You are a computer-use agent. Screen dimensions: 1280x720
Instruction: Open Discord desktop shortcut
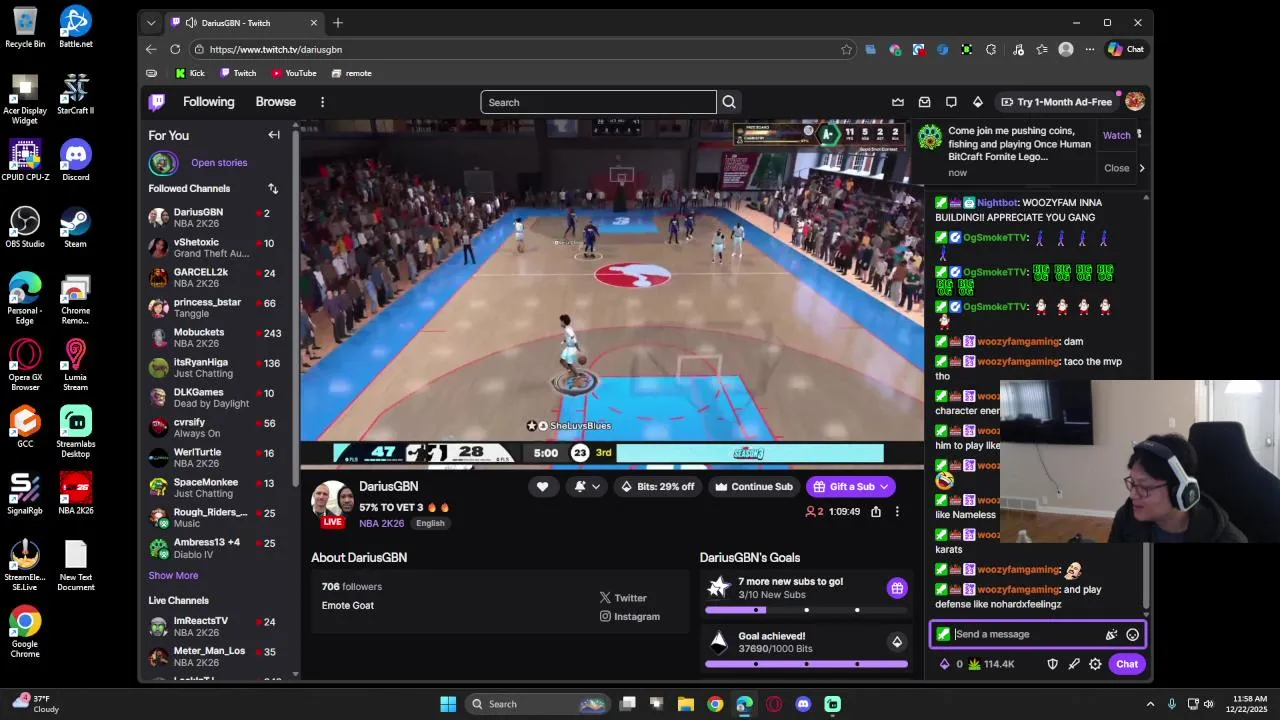pyautogui.click(x=76, y=161)
